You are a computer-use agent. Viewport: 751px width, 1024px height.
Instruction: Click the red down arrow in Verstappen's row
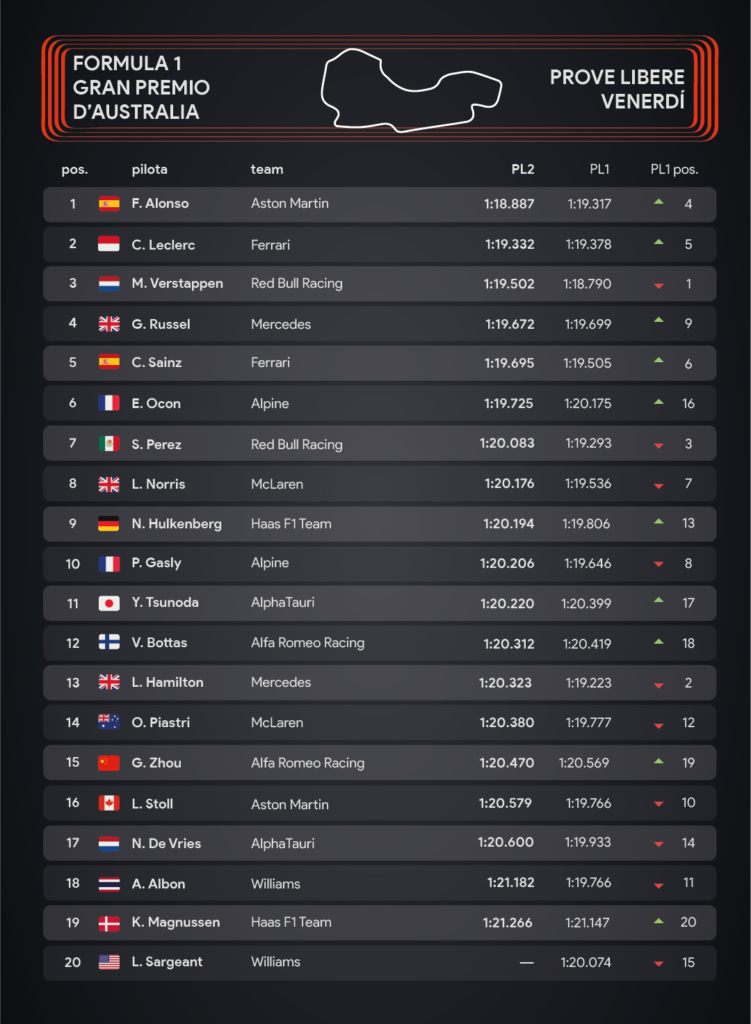click(x=659, y=285)
